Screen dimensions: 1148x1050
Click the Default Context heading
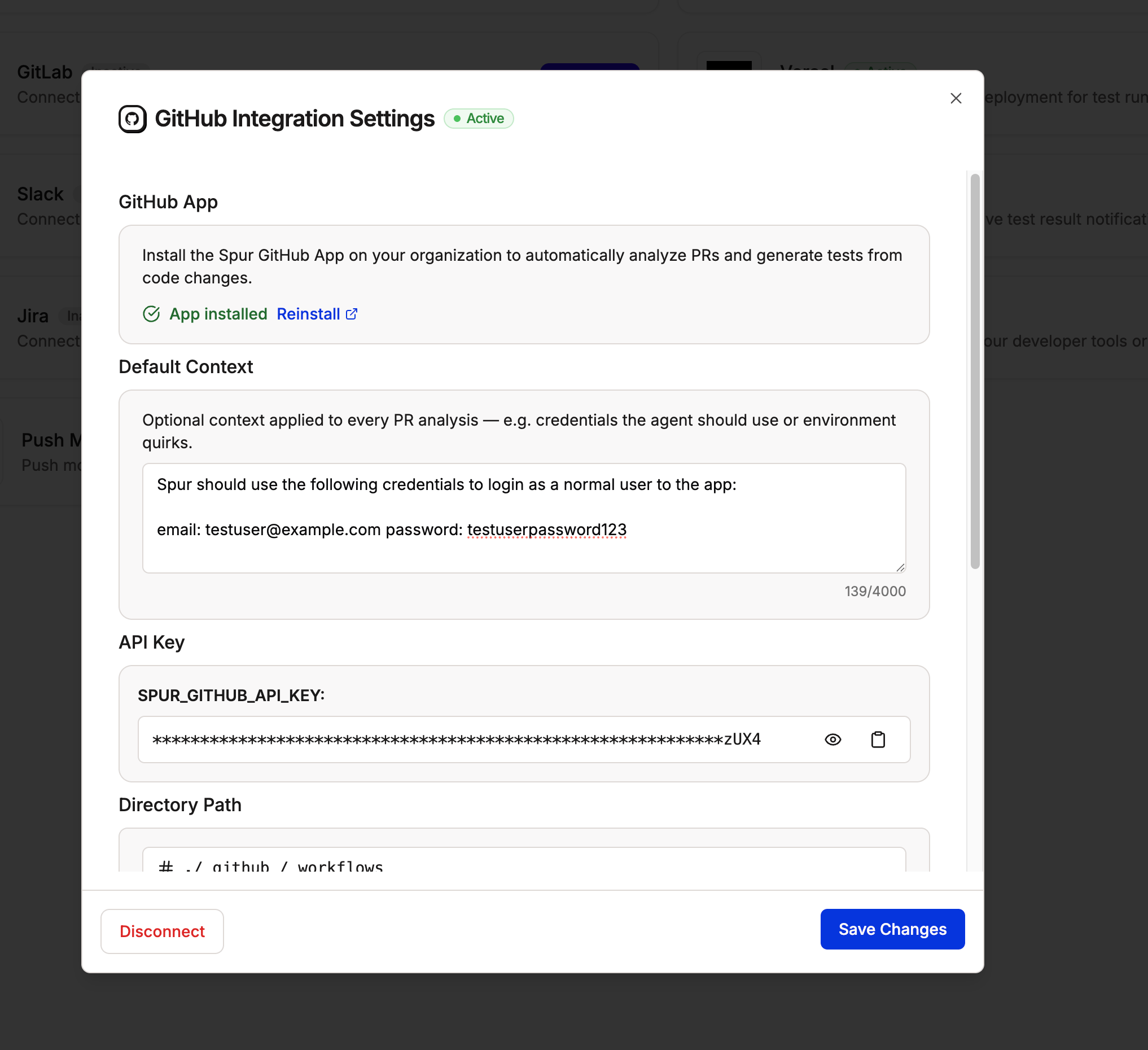point(186,367)
